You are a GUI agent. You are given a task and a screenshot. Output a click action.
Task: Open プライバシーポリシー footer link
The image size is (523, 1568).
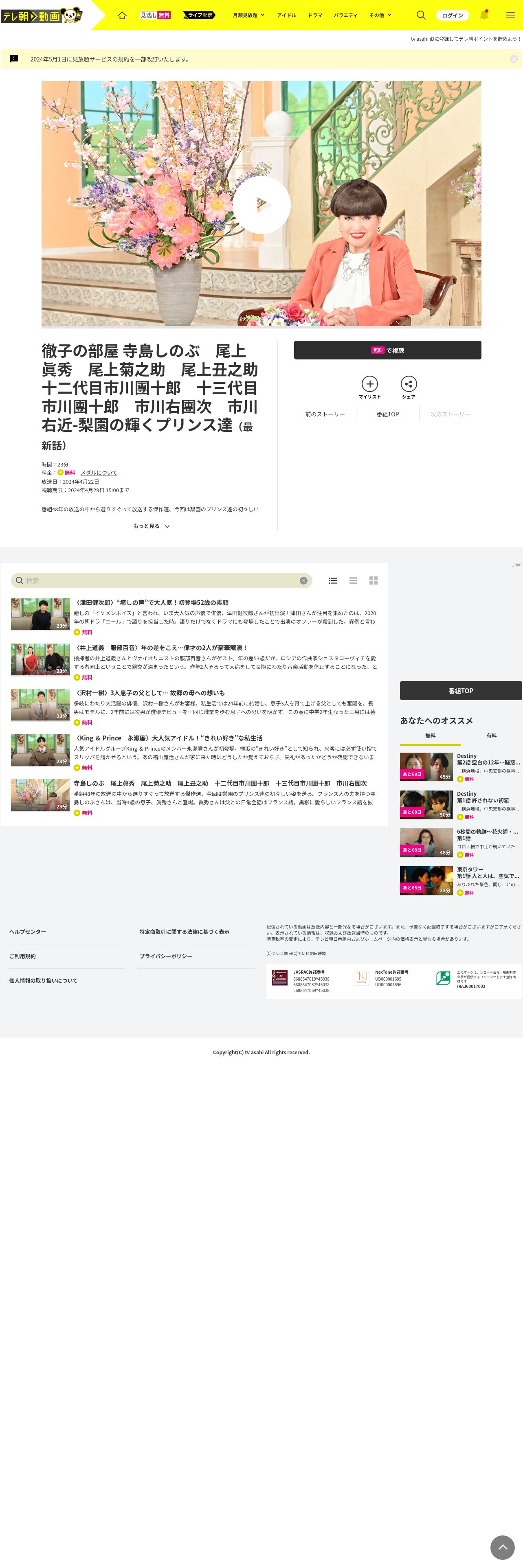[x=166, y=956]
